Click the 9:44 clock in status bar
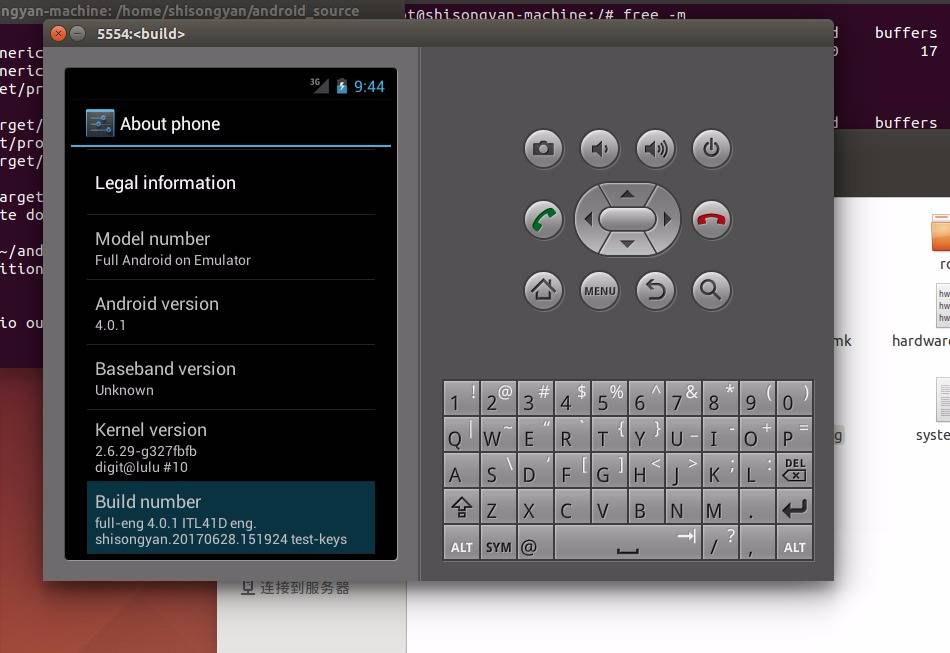This screenshot has height=653, width=950. tap(369, 87)
